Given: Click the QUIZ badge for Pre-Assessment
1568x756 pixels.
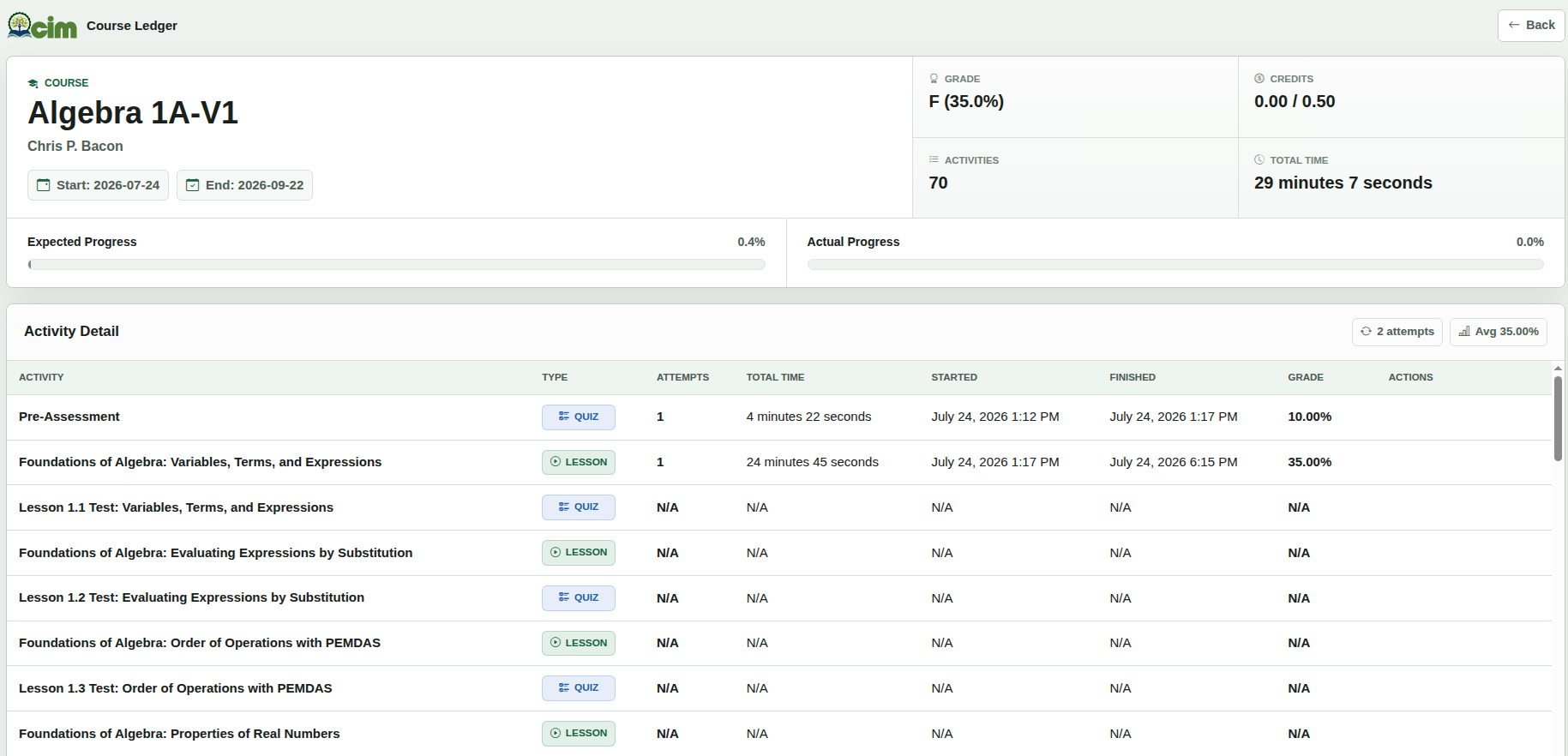Looking at the screenshot, I should tap(578, 417).
